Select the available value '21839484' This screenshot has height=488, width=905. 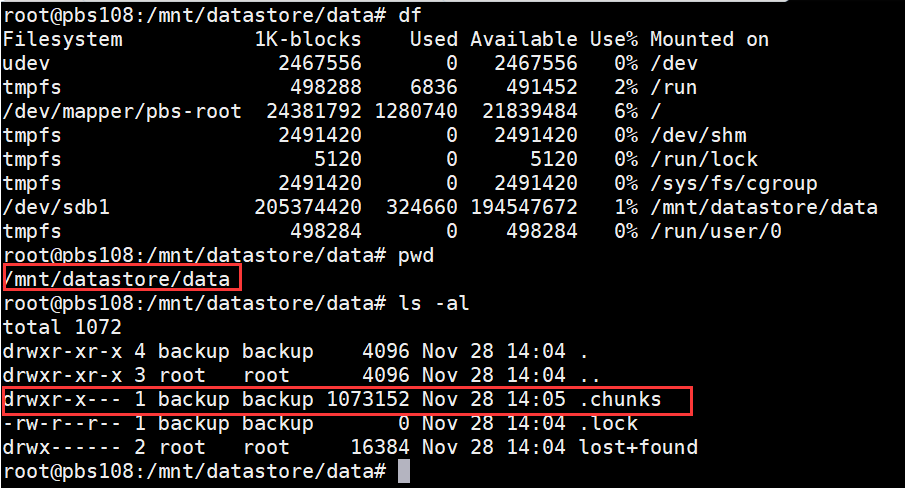pyautogui.click(x=530, y=111)
